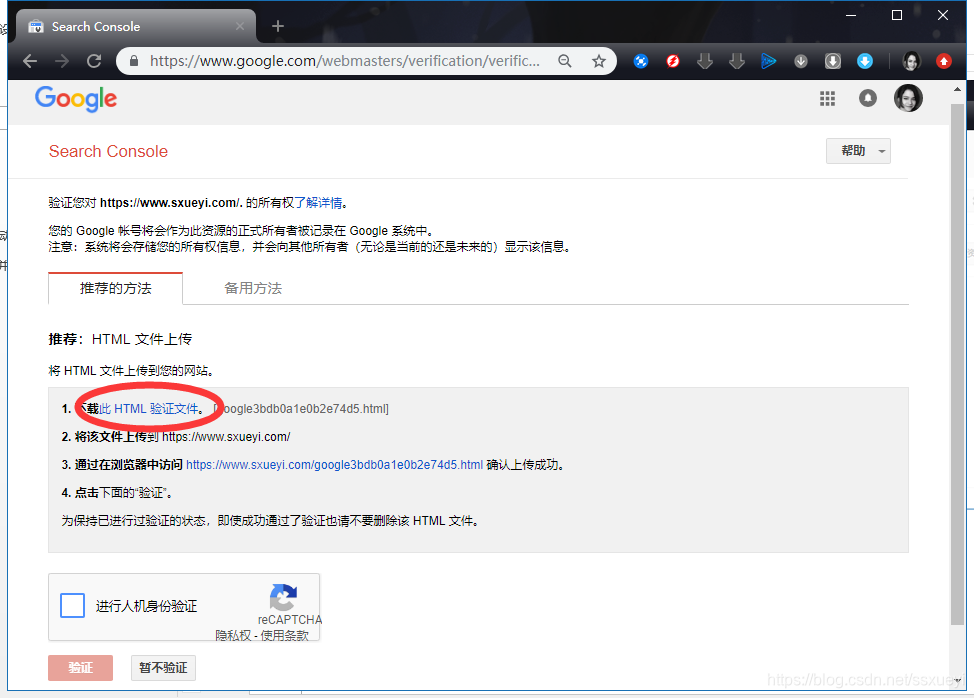Switch to the 备用方法 tab
The height and width of the screenshot is (698, 974).
(x=253, y=288)
